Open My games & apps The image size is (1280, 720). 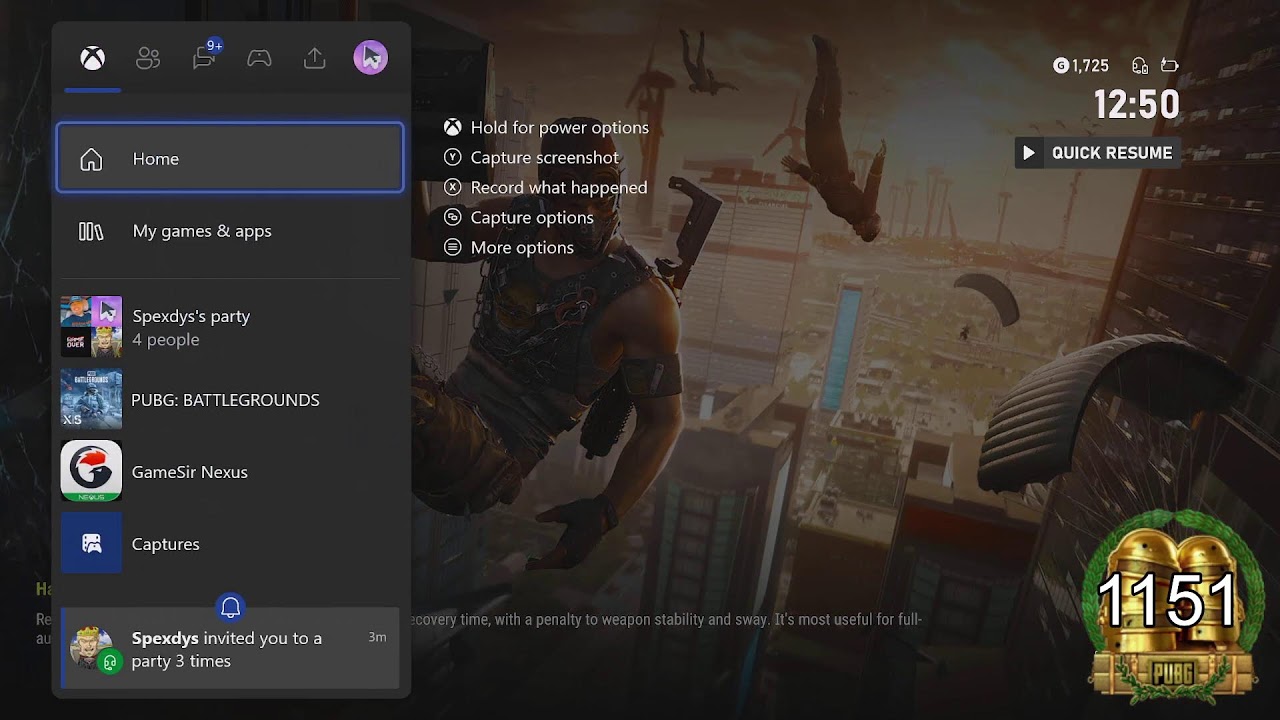coord(230,231)
